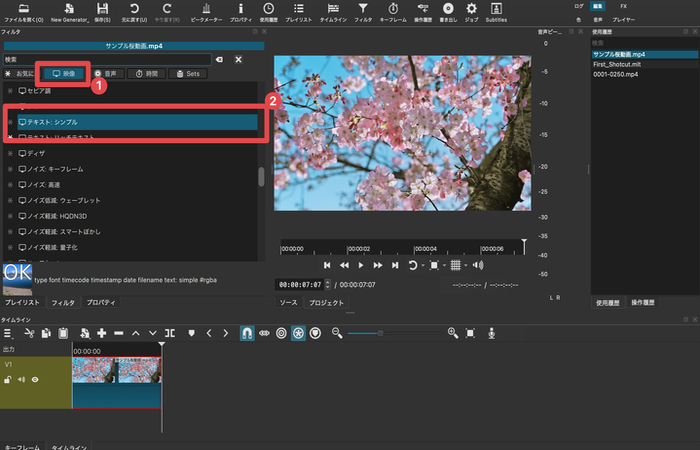Open the timeline hamburger menu

pos(7,332)
